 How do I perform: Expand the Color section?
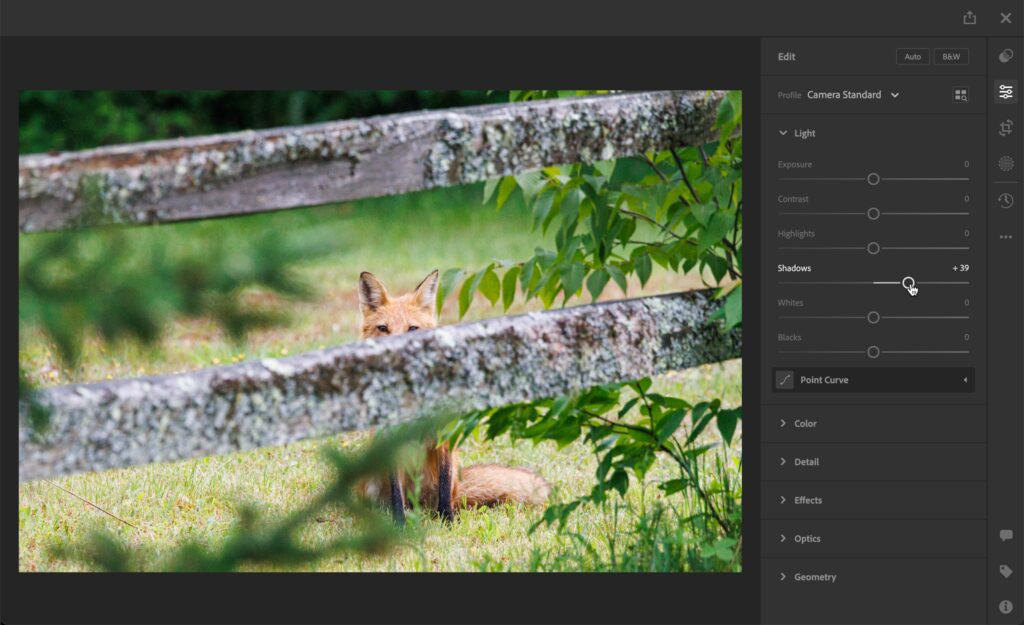click(x=797, y=423)
